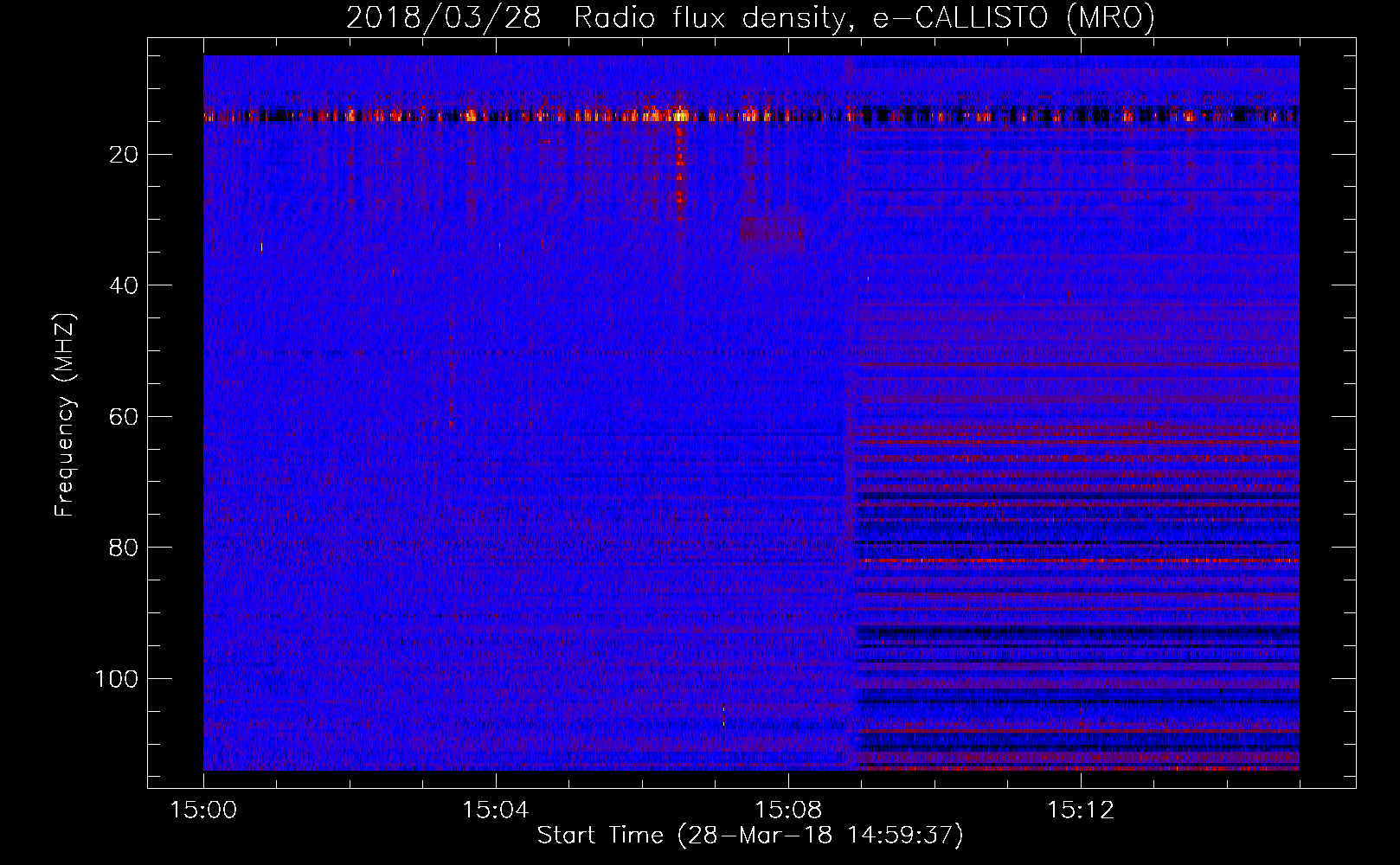Click the red patch near 30 MHz at 15:08
Image resolution: width=1400 pixels, height=865 pixels.
point(772,231)
